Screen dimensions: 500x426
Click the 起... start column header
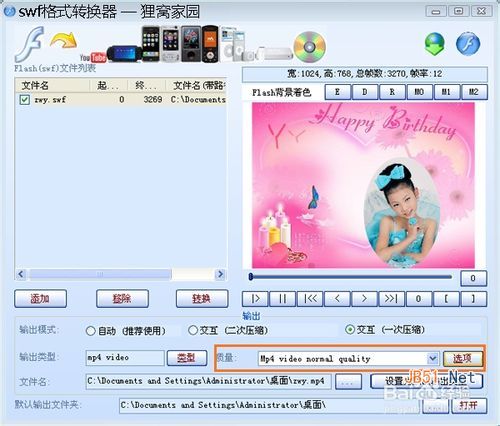click(109, 86)
